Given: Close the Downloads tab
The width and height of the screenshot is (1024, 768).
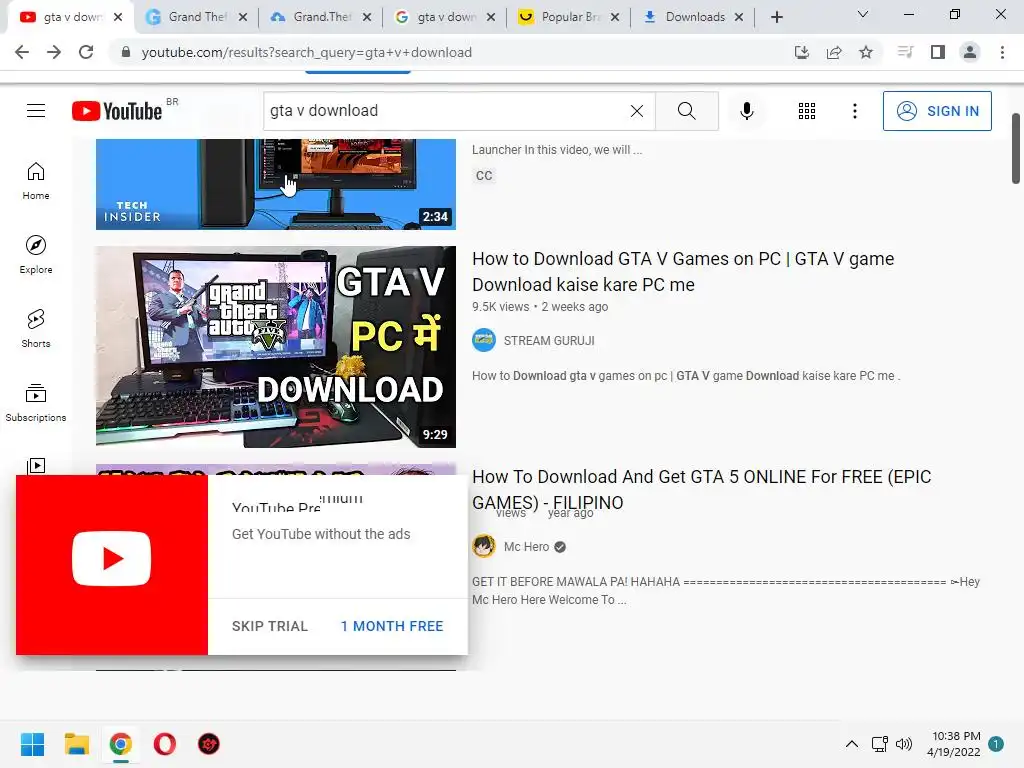Looking at the screenshot, I should click(739, 17).
